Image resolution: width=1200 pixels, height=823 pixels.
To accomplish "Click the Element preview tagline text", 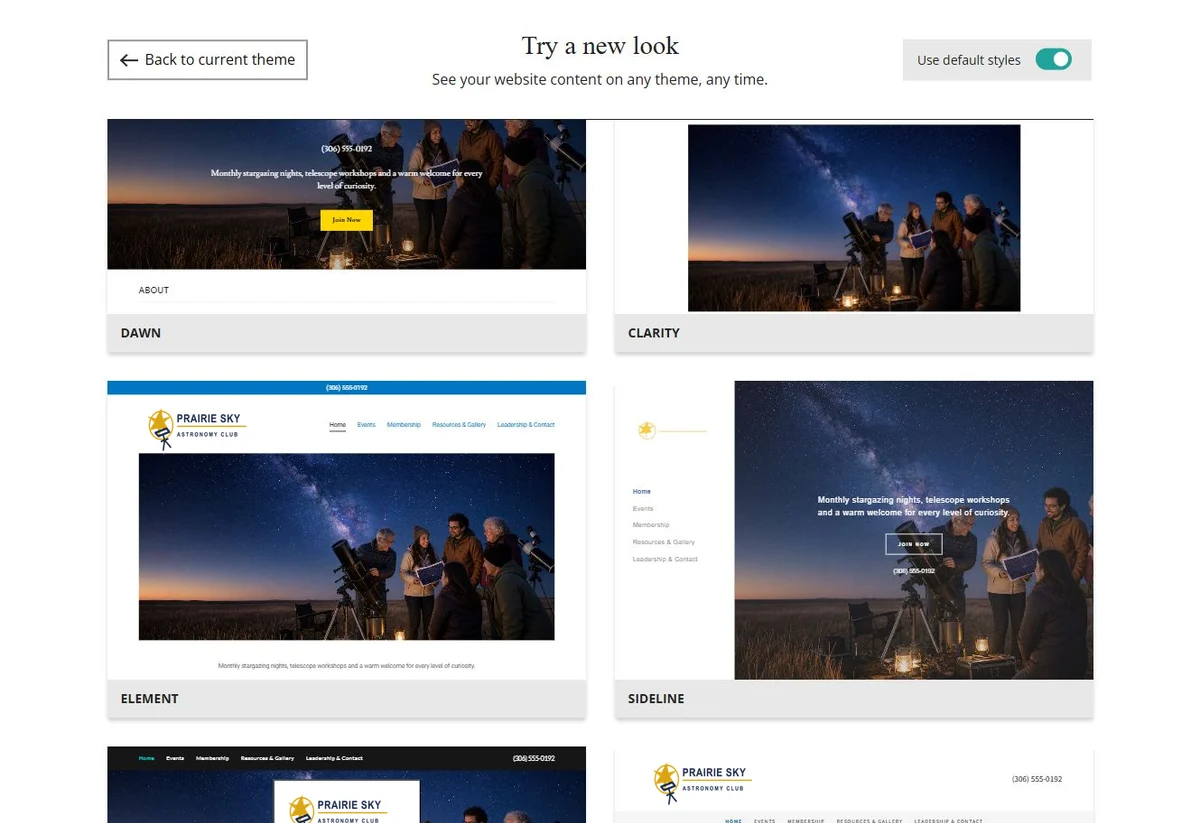I will click(346, 665).
